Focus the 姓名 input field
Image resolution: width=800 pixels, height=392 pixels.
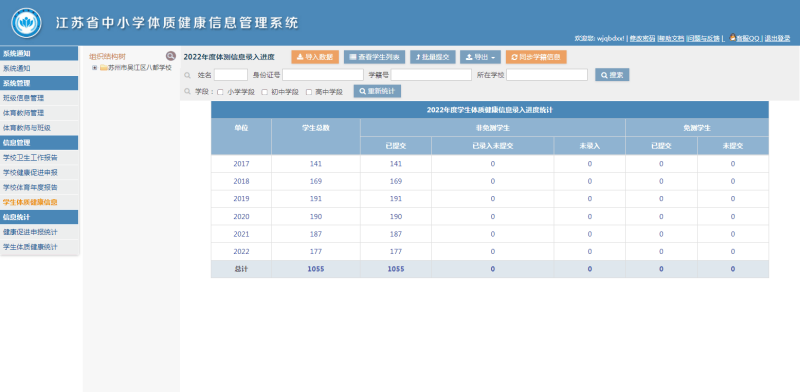(x=231, y=75)
